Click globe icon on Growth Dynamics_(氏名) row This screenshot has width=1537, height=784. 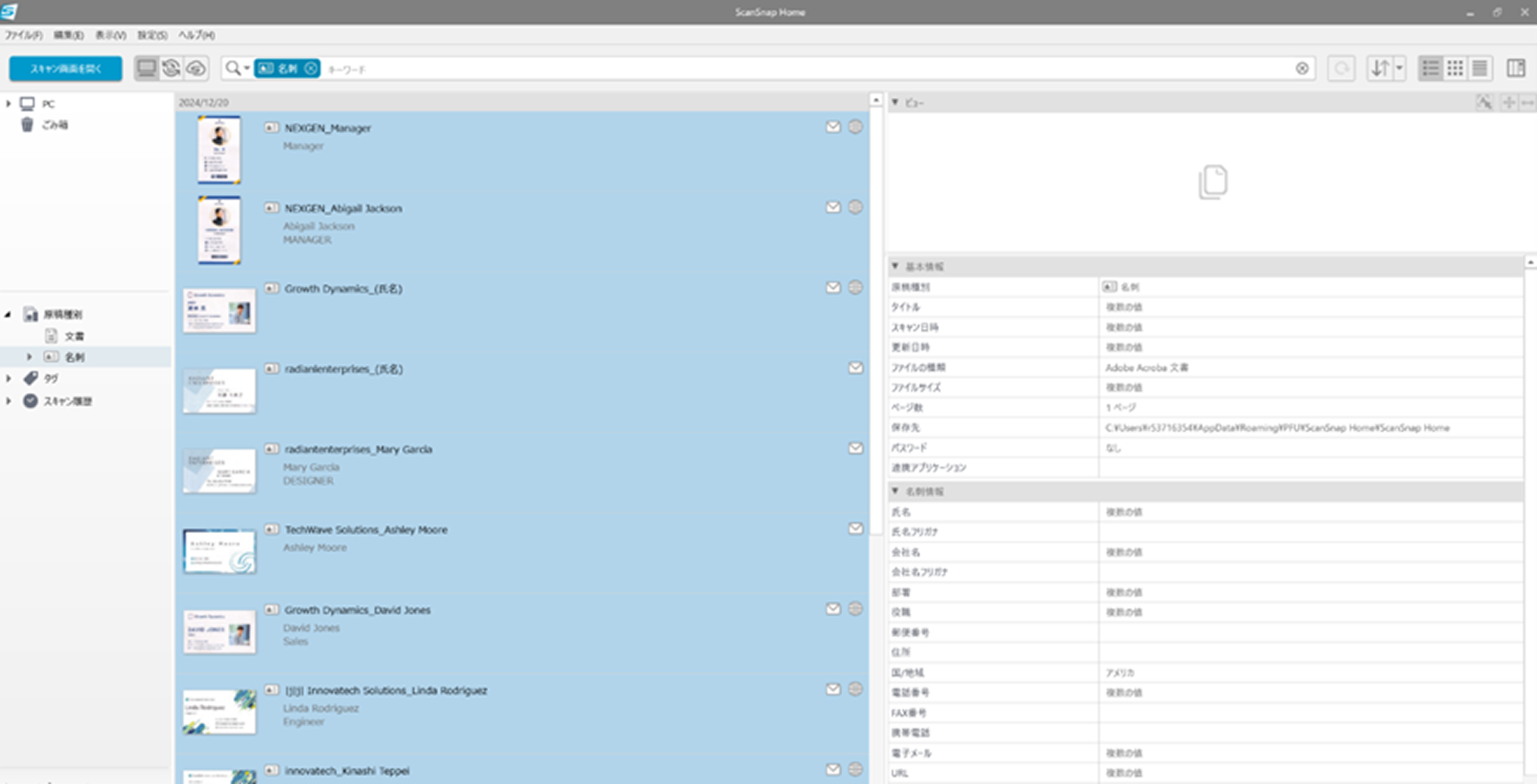click(x=856, y=287)
